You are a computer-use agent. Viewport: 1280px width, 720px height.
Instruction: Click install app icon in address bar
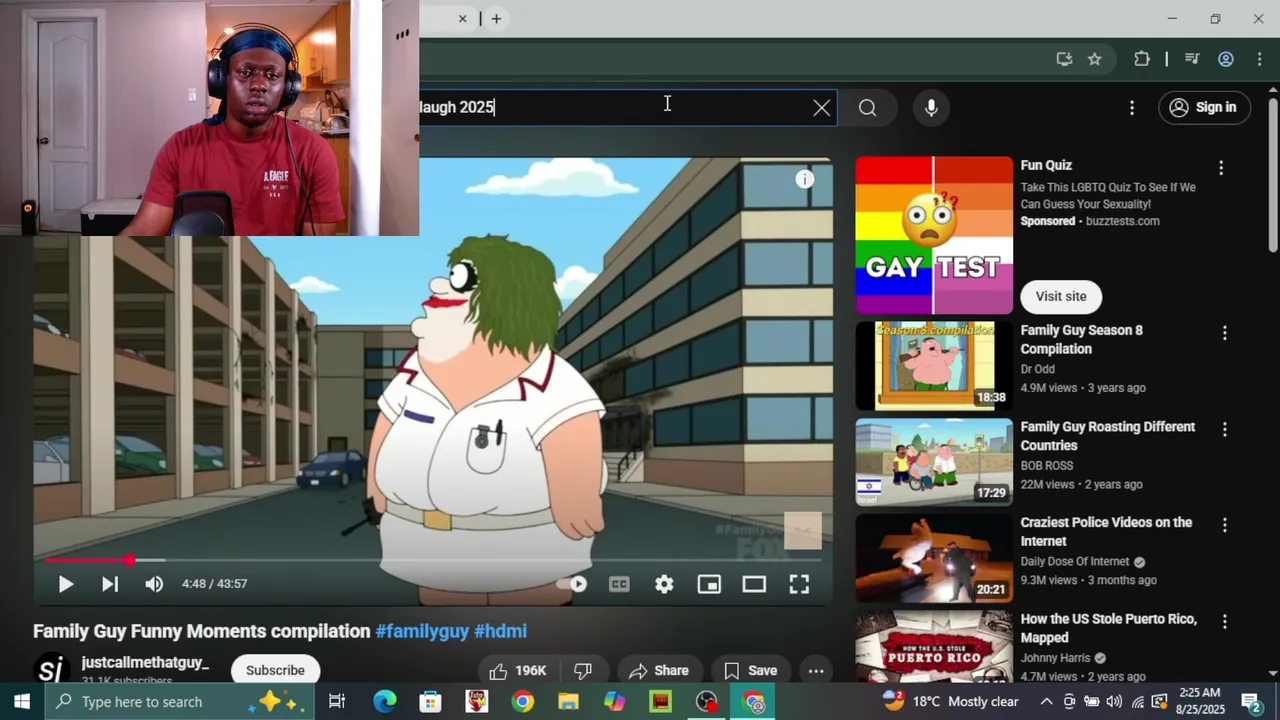1064,59
